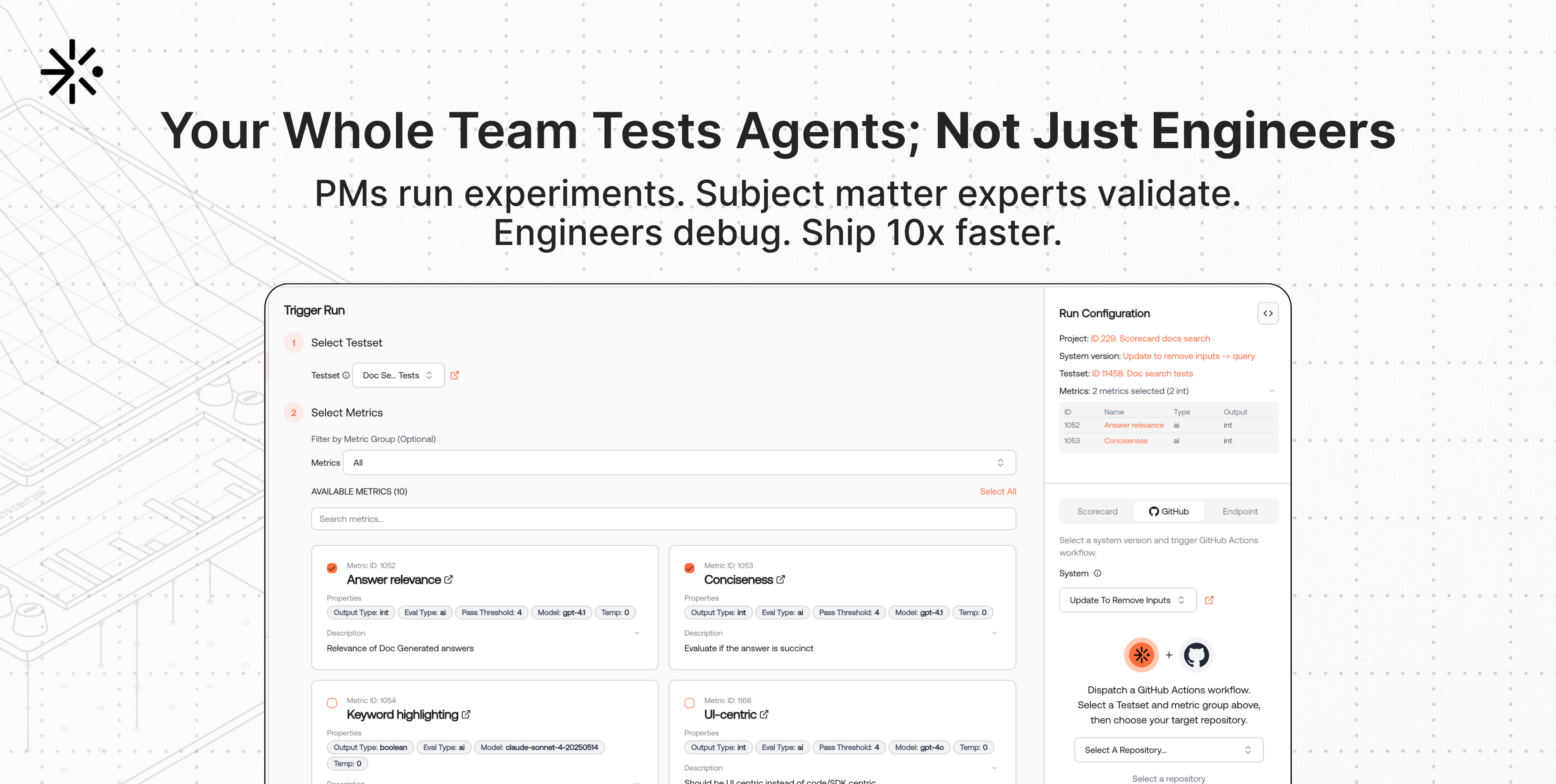The width and height of the screenshot is (1556, 784).
Task: Click the Testset info icon
Action: [346, 375]
